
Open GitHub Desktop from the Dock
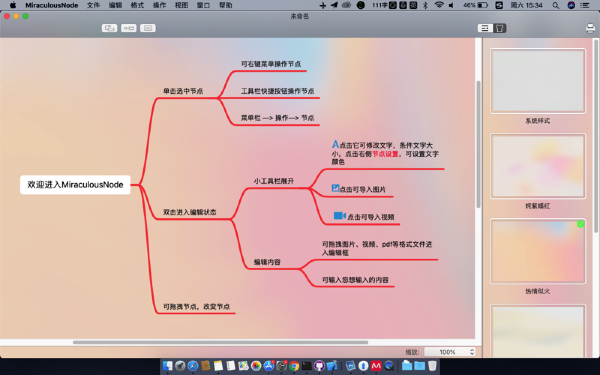pos(319,366)
